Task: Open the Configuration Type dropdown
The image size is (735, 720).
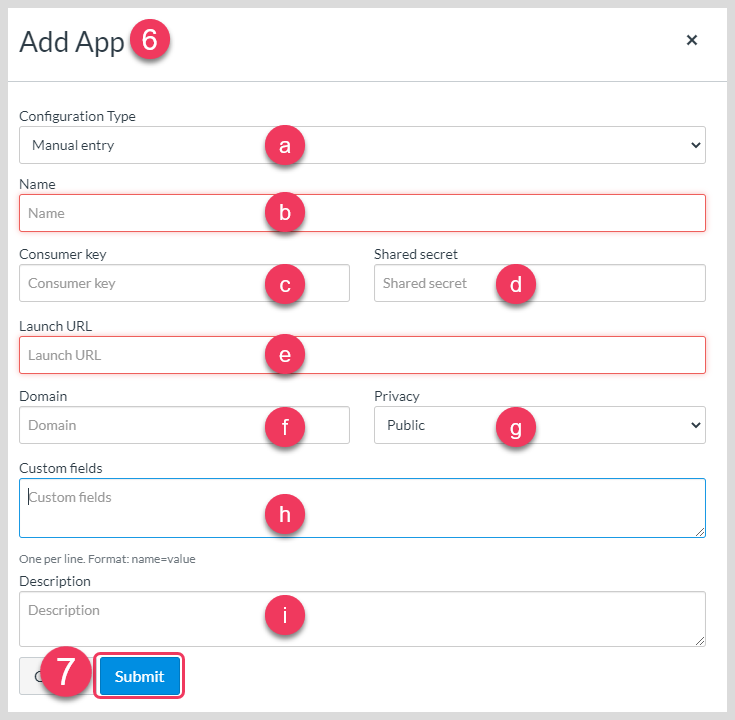Action: 362,145
